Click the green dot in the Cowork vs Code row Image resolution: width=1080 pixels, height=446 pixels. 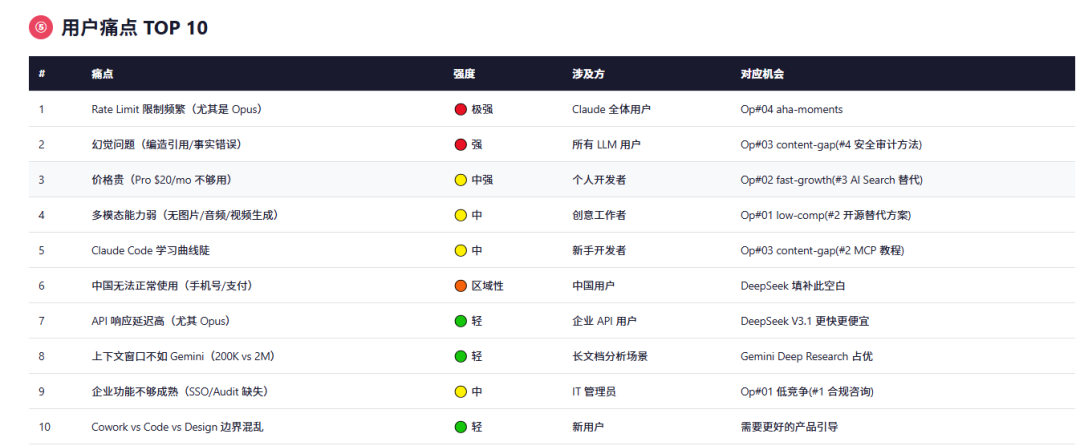point(461,427)
